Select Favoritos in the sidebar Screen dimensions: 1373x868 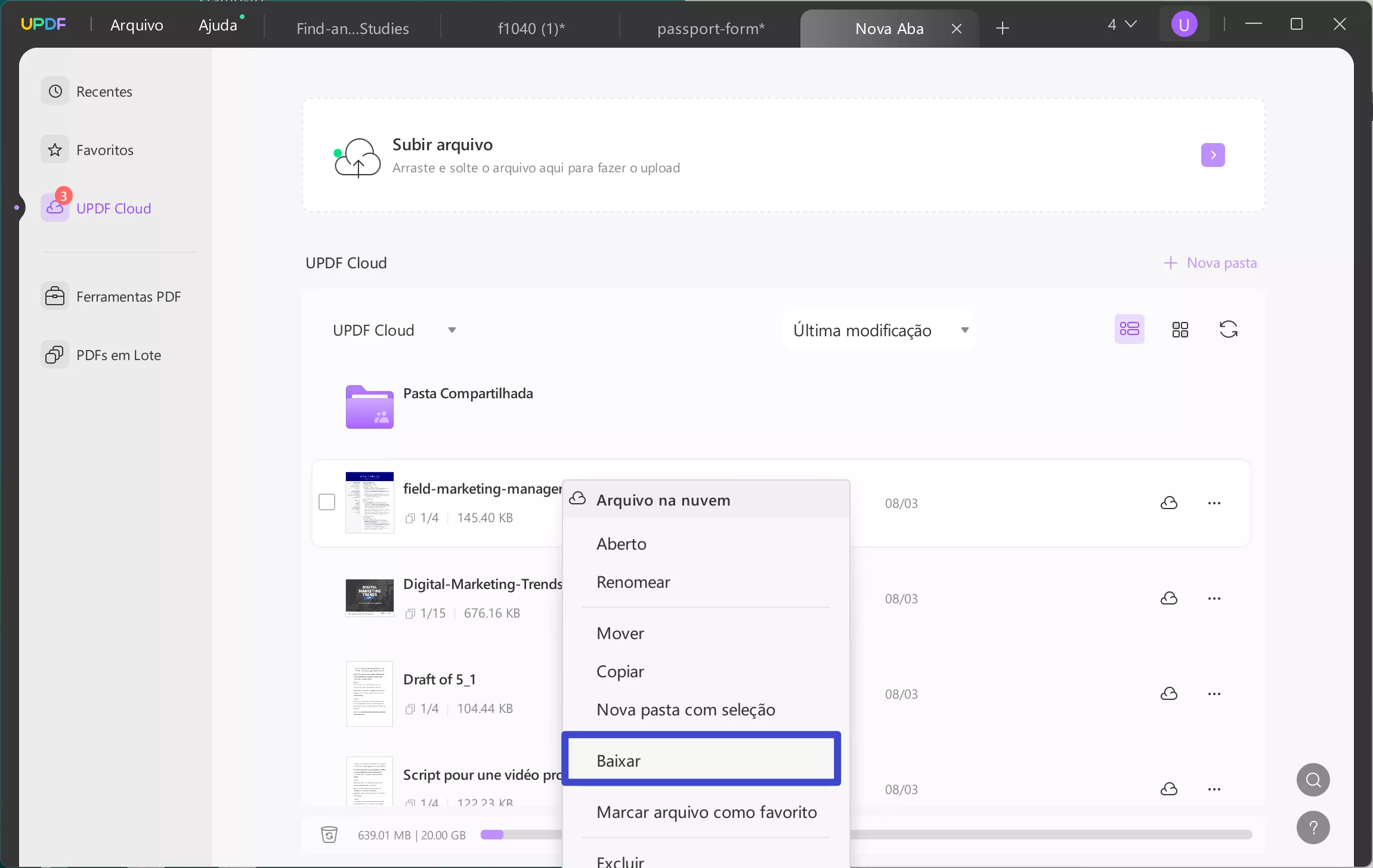click(x=106, y=149)
